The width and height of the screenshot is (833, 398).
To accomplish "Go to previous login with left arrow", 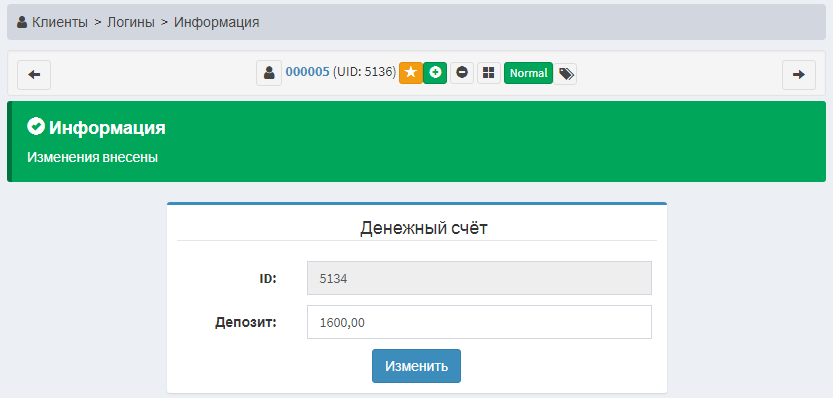I will click(34, 75).
